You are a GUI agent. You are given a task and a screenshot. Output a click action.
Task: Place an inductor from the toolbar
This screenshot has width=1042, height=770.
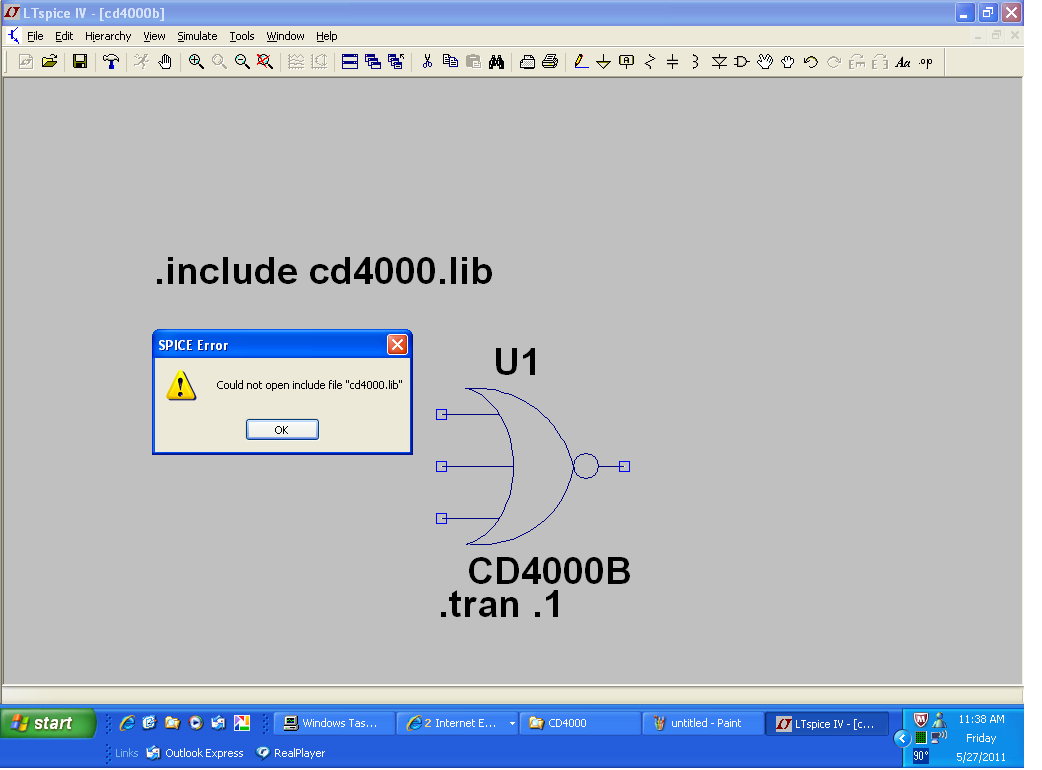pyautogui.click(x=695, y=62)
